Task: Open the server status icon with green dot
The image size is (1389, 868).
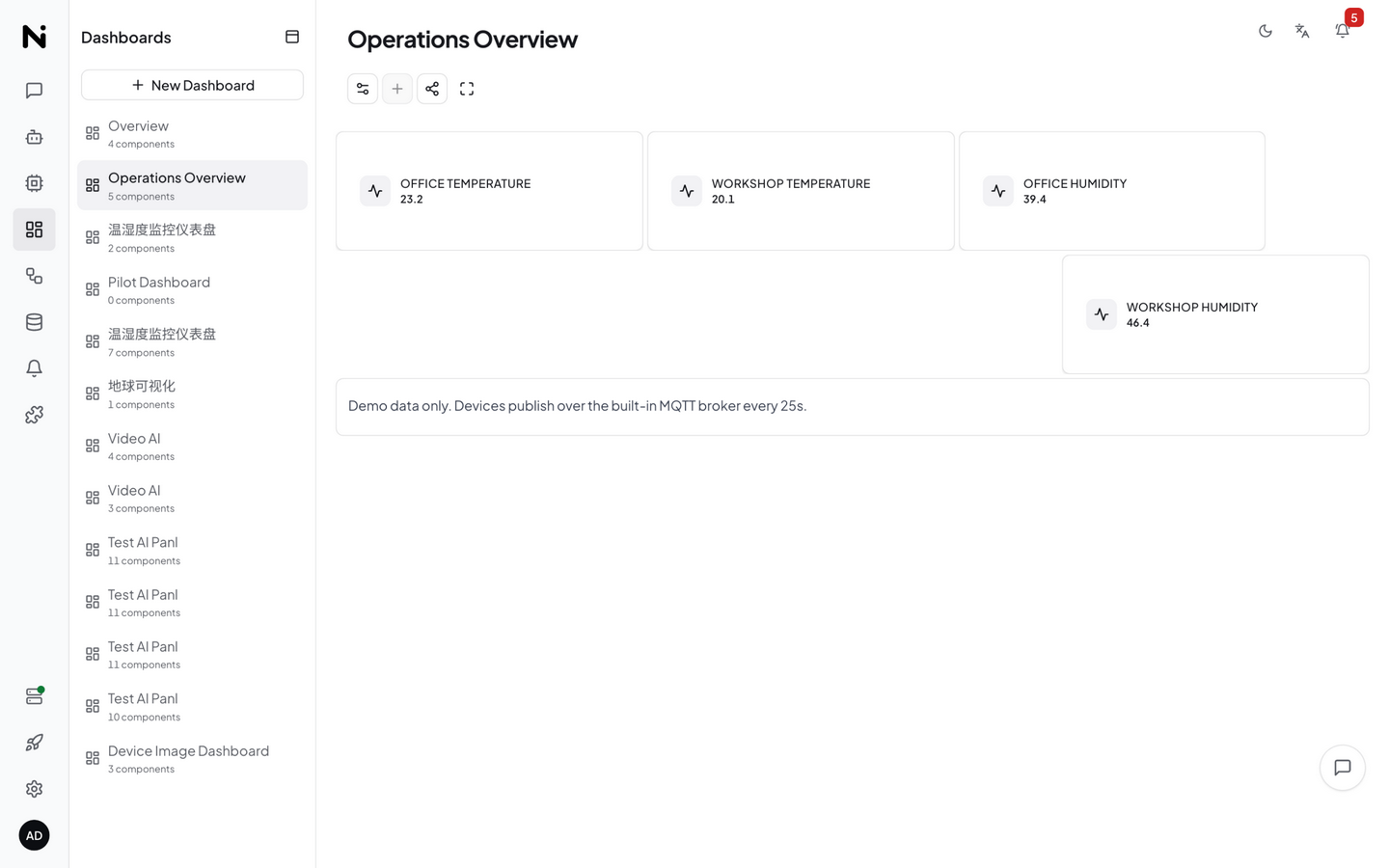Action: tap(34, 696)
